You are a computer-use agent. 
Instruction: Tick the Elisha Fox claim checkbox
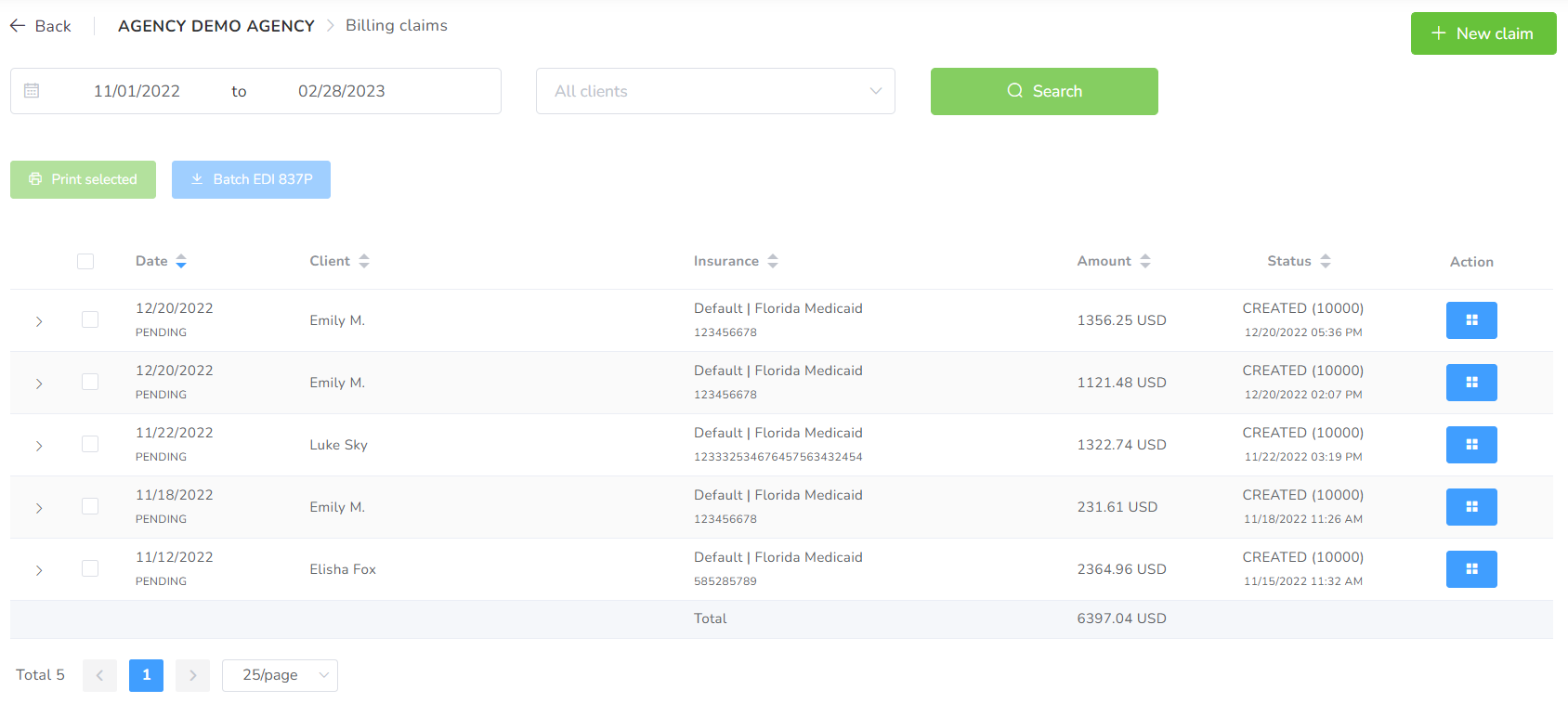point(90,568)
